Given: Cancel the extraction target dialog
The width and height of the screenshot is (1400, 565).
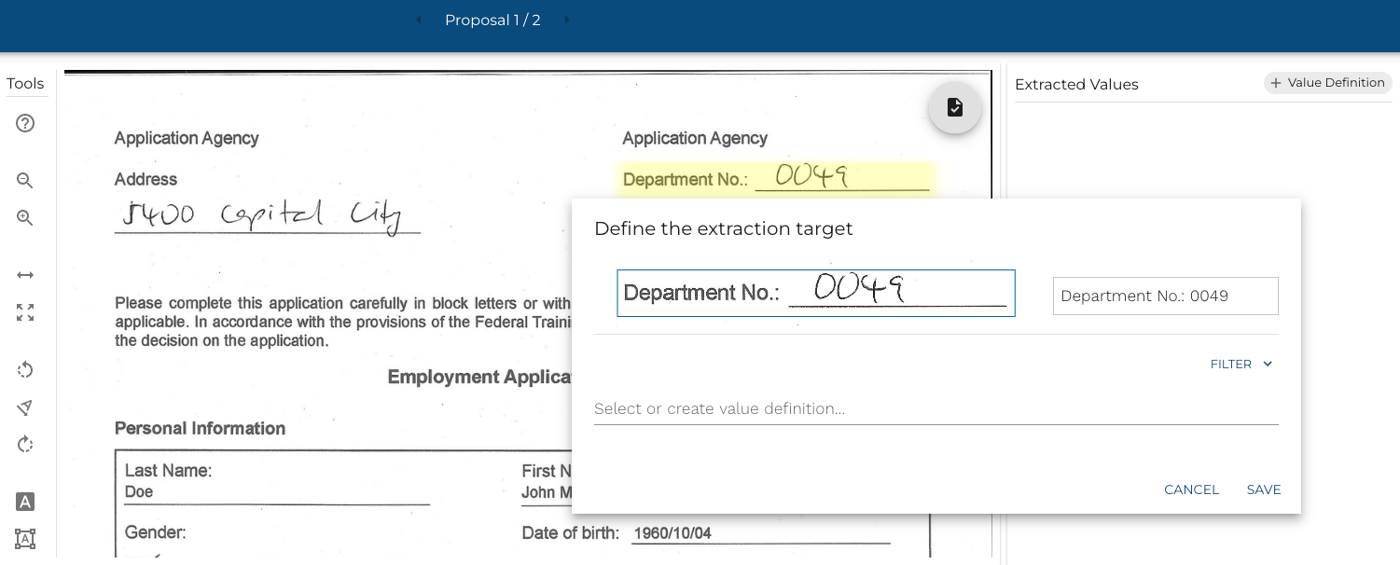Looking at the screenshot, I should pyautogui.click(x=1191, y=489).
